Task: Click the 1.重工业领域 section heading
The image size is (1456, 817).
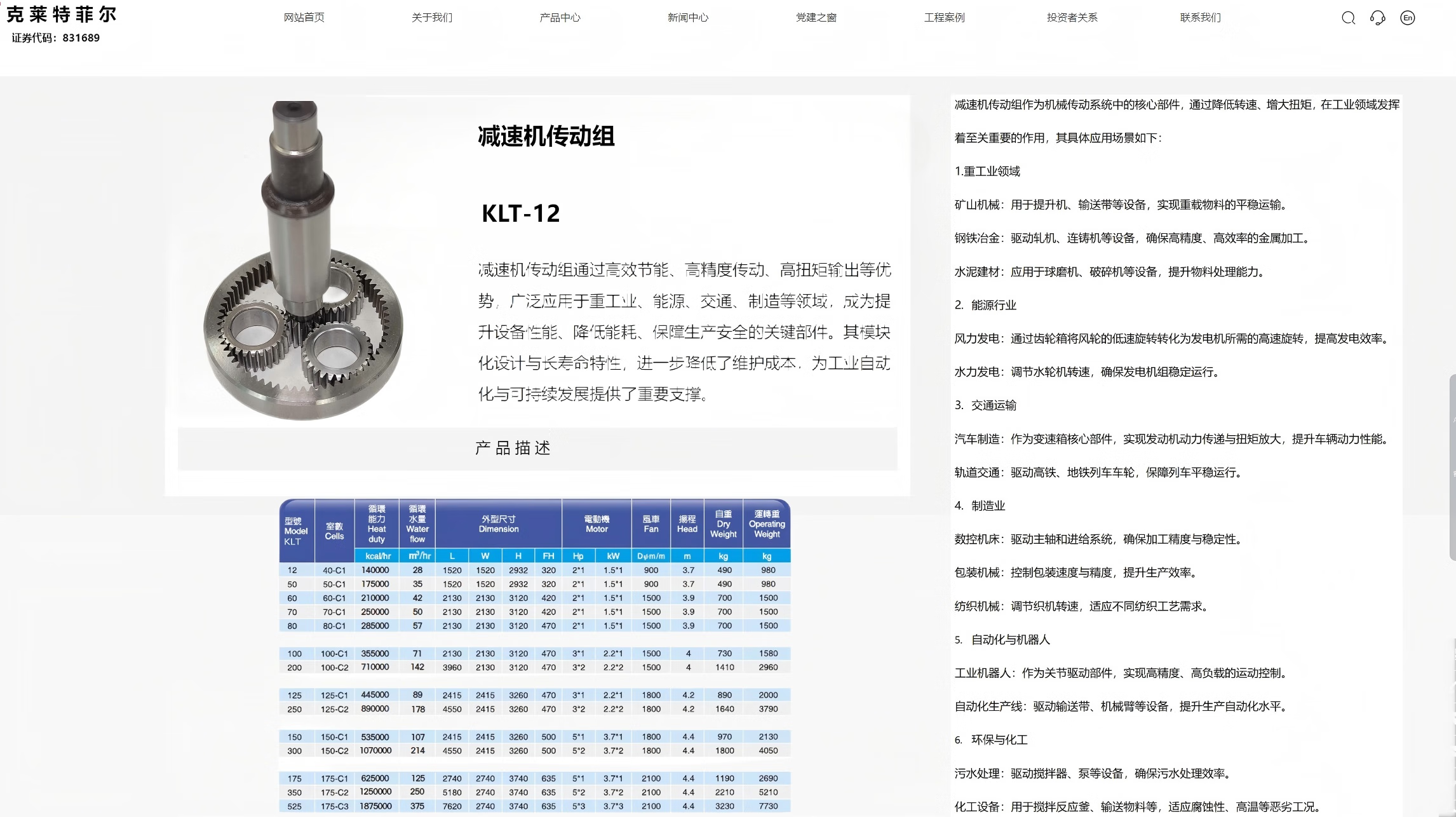Action: click(987, 172)
